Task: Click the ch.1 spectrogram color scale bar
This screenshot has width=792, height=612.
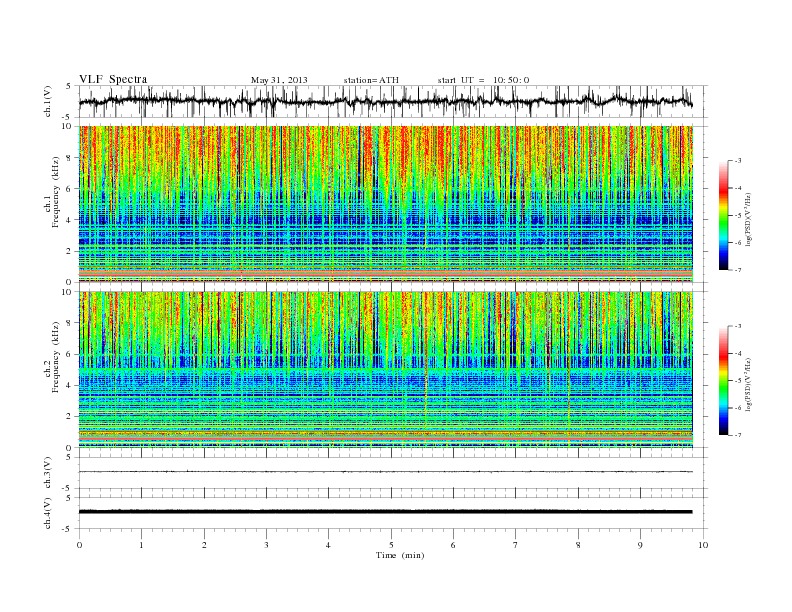Action: [723, 216]
